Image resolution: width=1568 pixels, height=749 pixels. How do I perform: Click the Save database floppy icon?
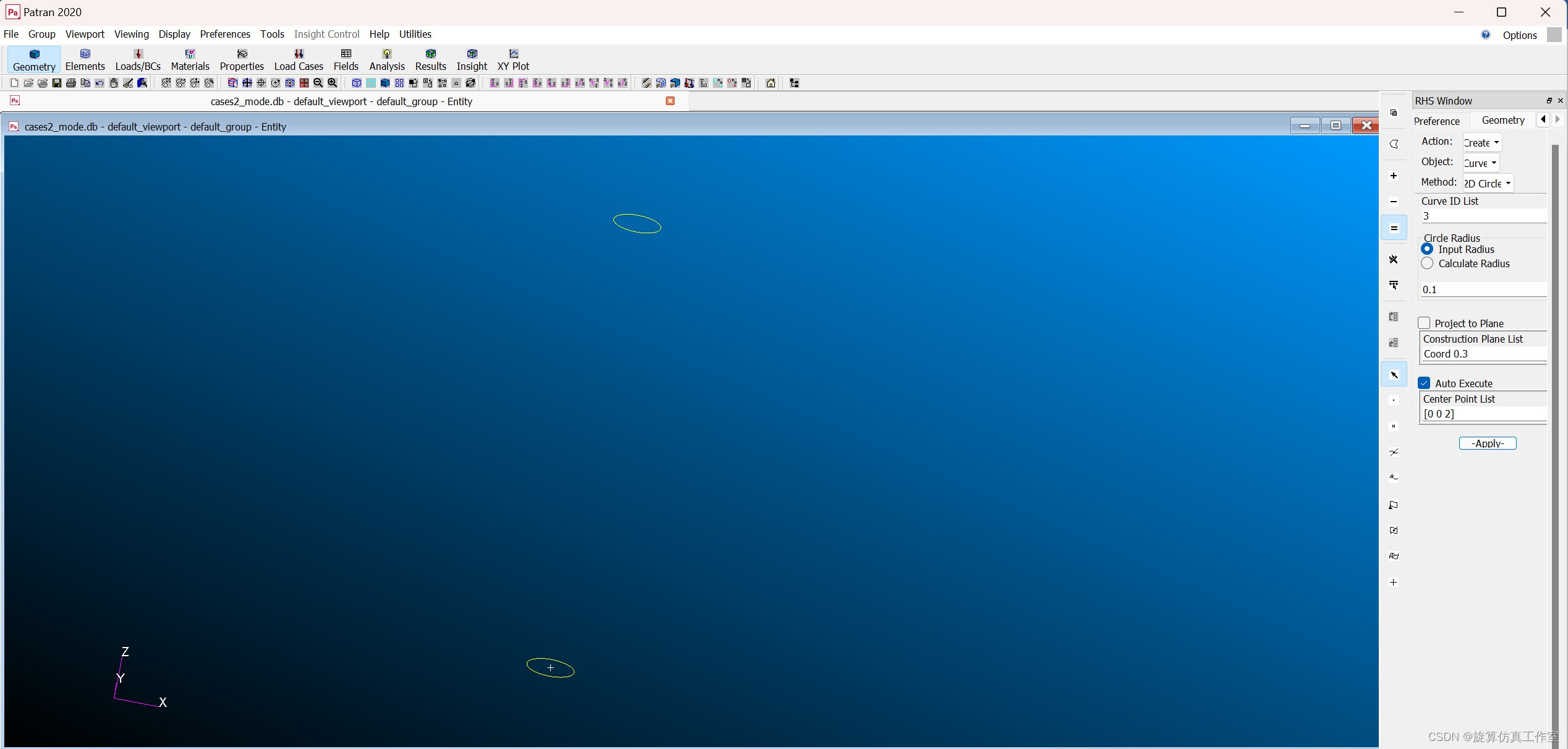57,83
